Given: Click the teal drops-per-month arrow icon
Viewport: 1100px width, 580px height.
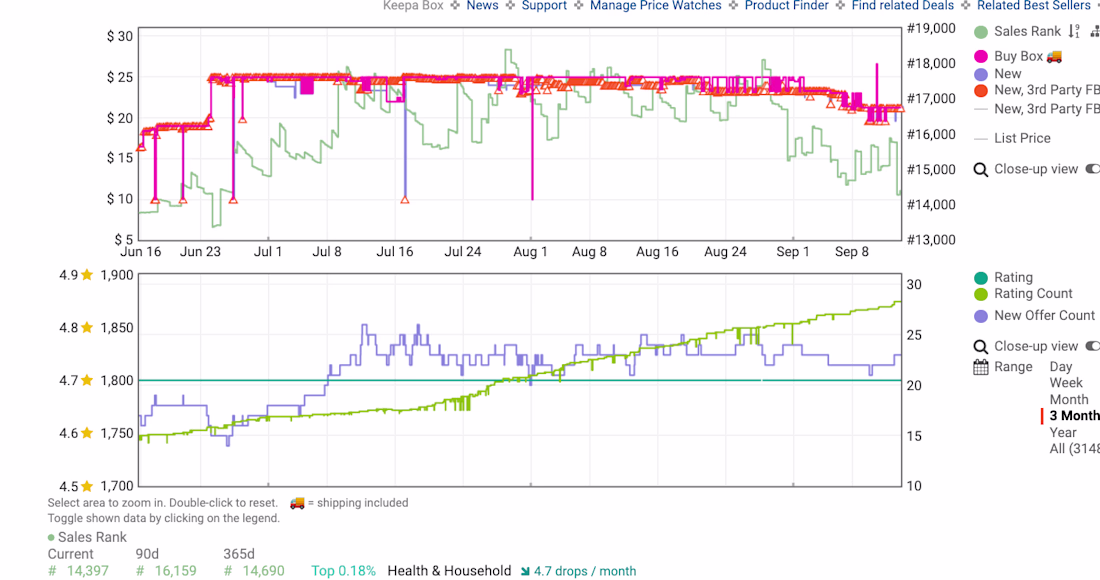Looking at the screenshot, I should click(x=525, y=572).
